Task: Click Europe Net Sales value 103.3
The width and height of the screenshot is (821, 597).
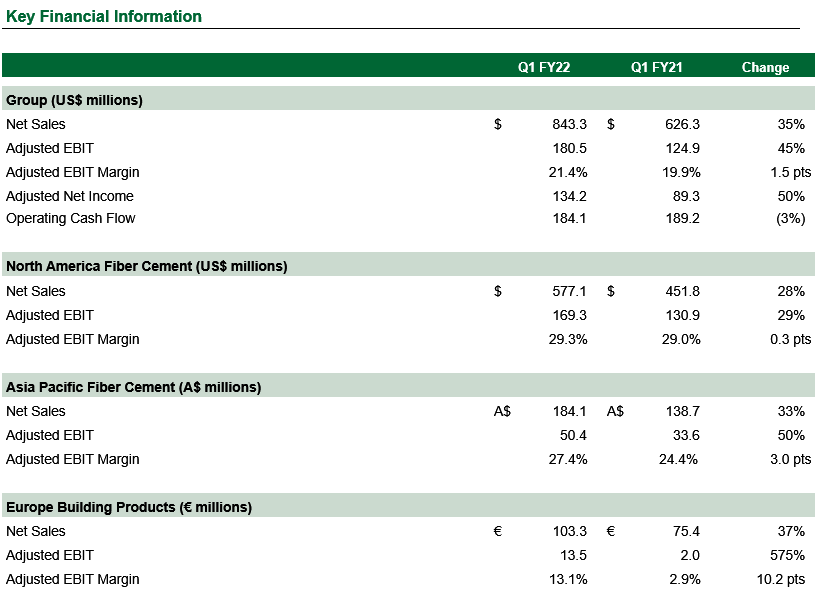Action: (x=570, y=532)
